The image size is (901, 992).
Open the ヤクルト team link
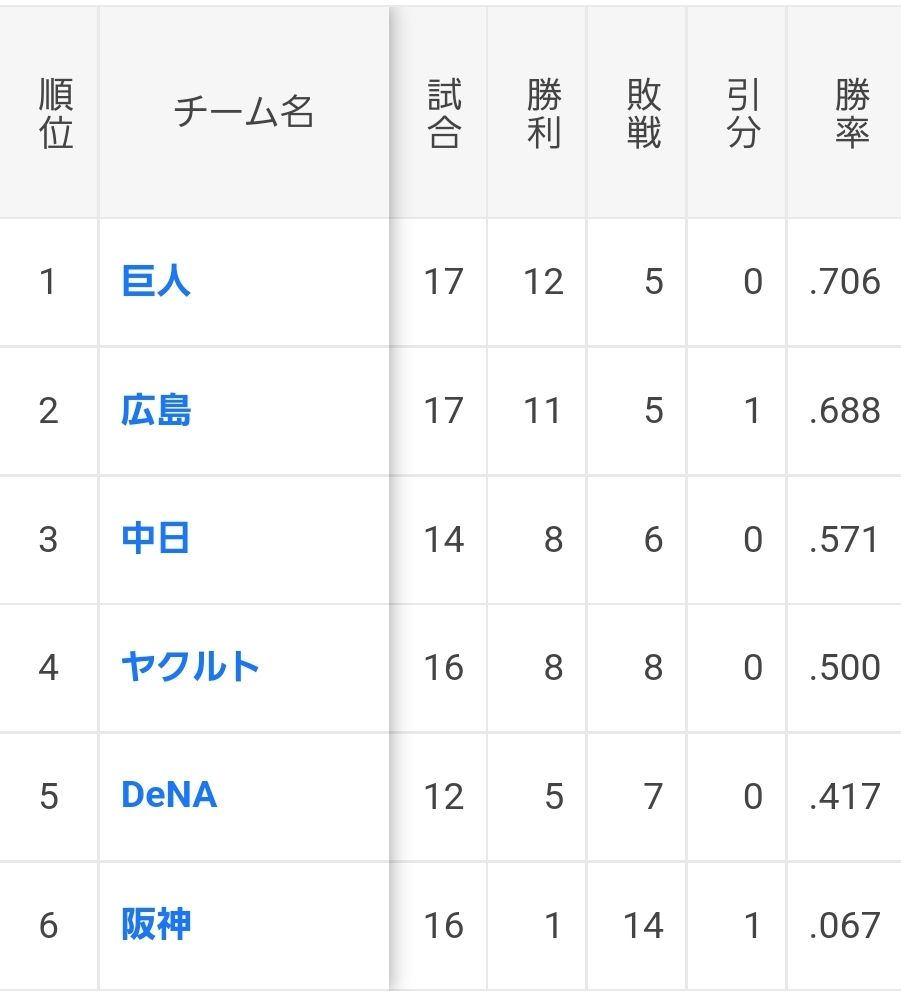click(190, 667)
